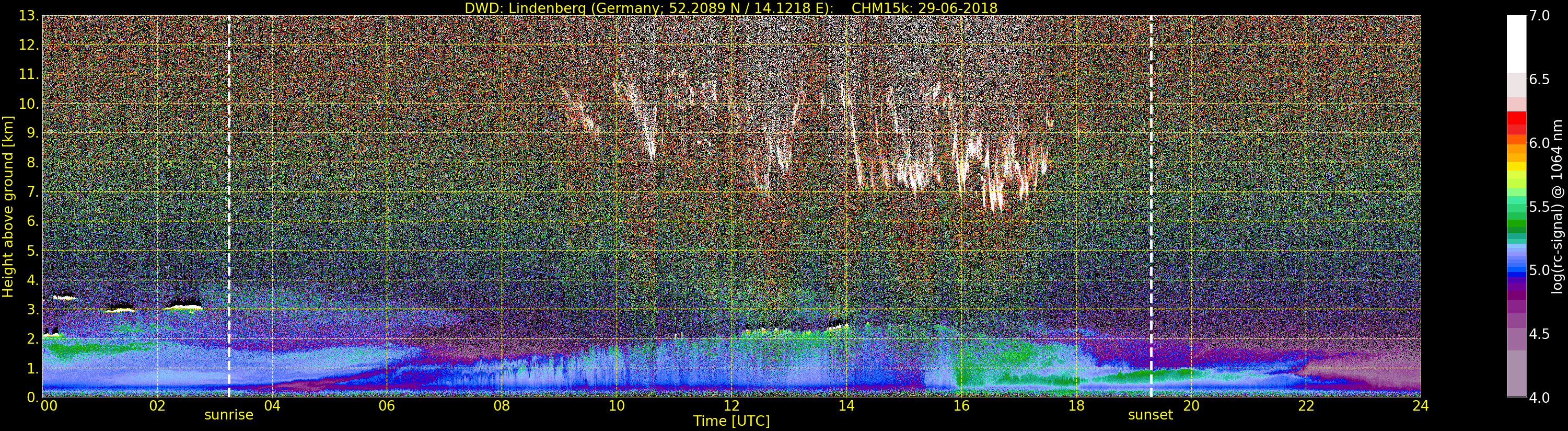Select the '5.' tick on the height axis

click(33, 251)
